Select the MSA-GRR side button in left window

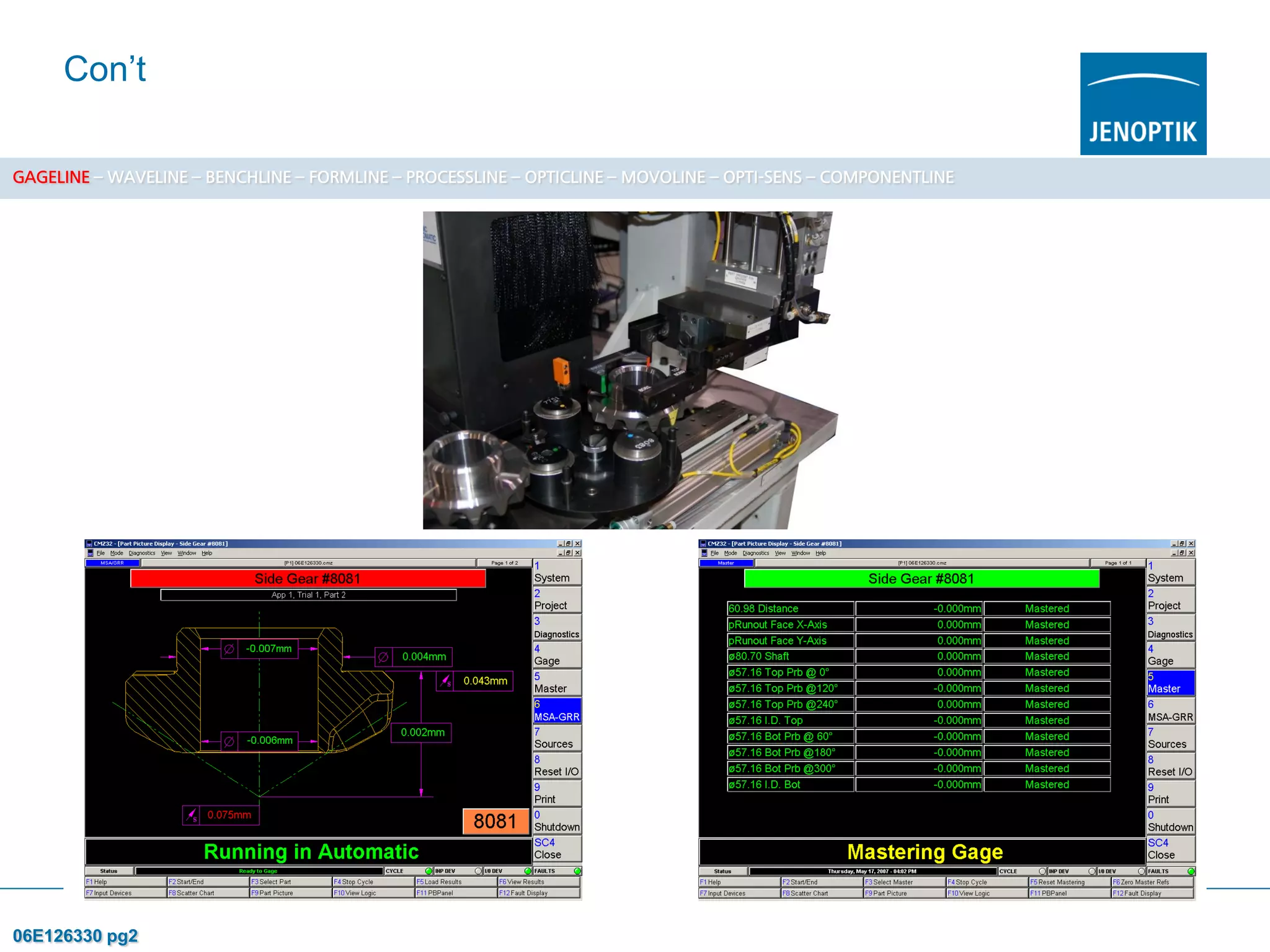(x=557, y=711)
